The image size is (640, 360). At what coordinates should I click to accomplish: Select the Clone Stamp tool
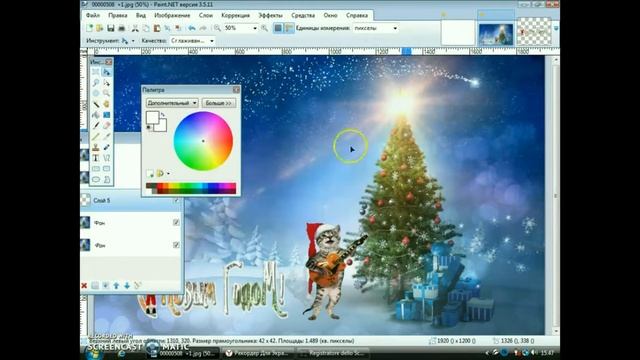point(96,147)
